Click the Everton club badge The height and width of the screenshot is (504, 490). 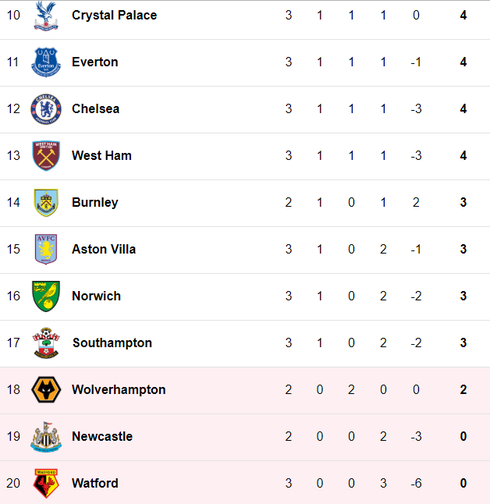point(46,62)
